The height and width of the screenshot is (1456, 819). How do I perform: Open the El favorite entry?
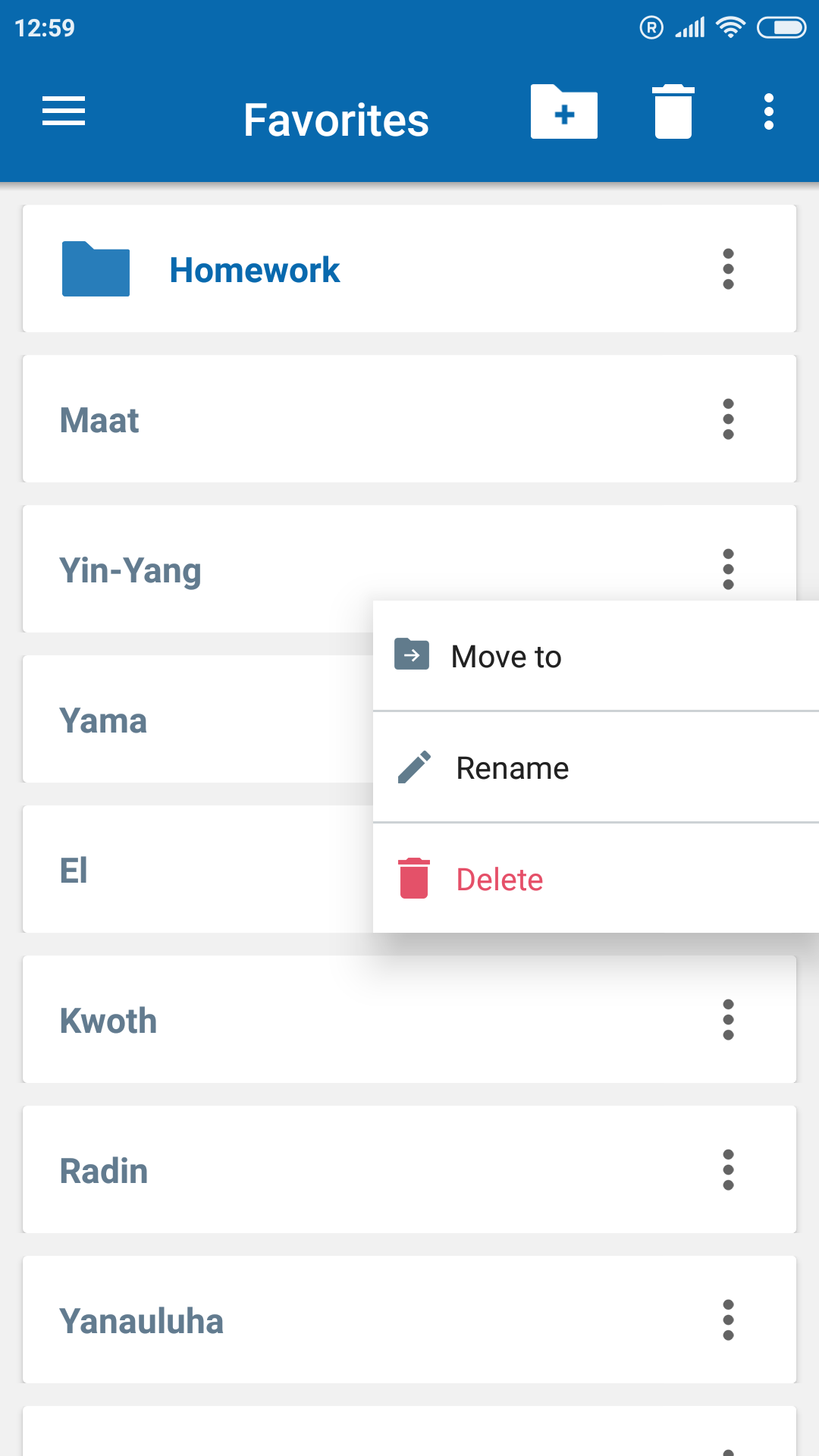point(199,869)
